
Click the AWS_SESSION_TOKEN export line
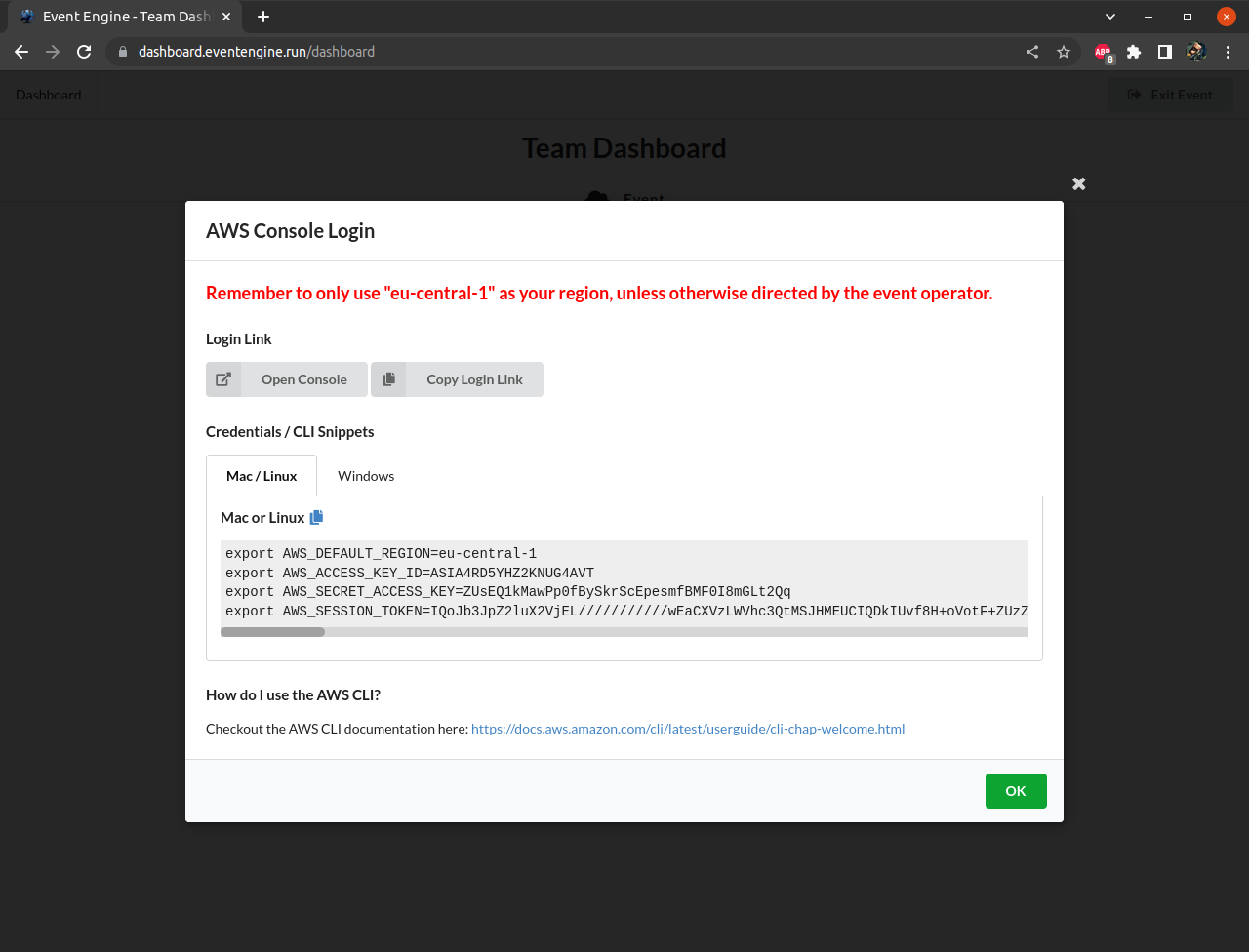[626, 612]
